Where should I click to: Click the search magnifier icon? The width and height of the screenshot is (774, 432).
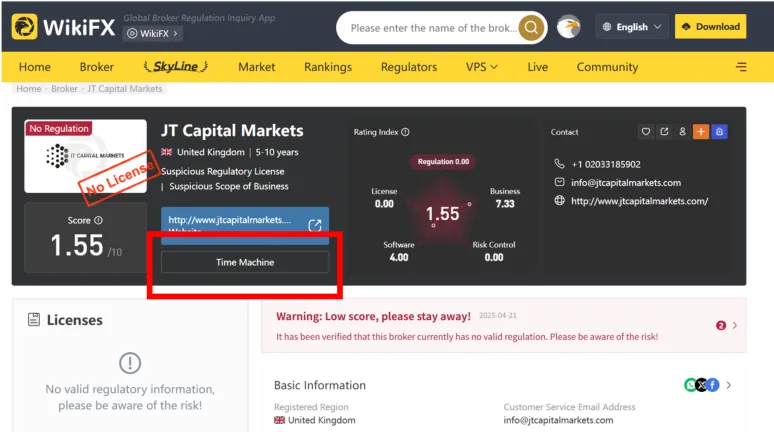pos(531,27)
